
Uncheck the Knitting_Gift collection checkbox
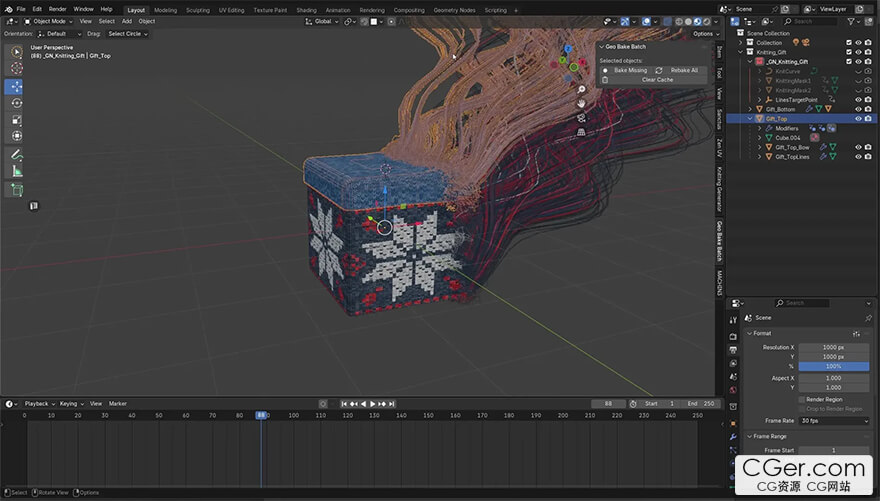click(x=848, y=52)
